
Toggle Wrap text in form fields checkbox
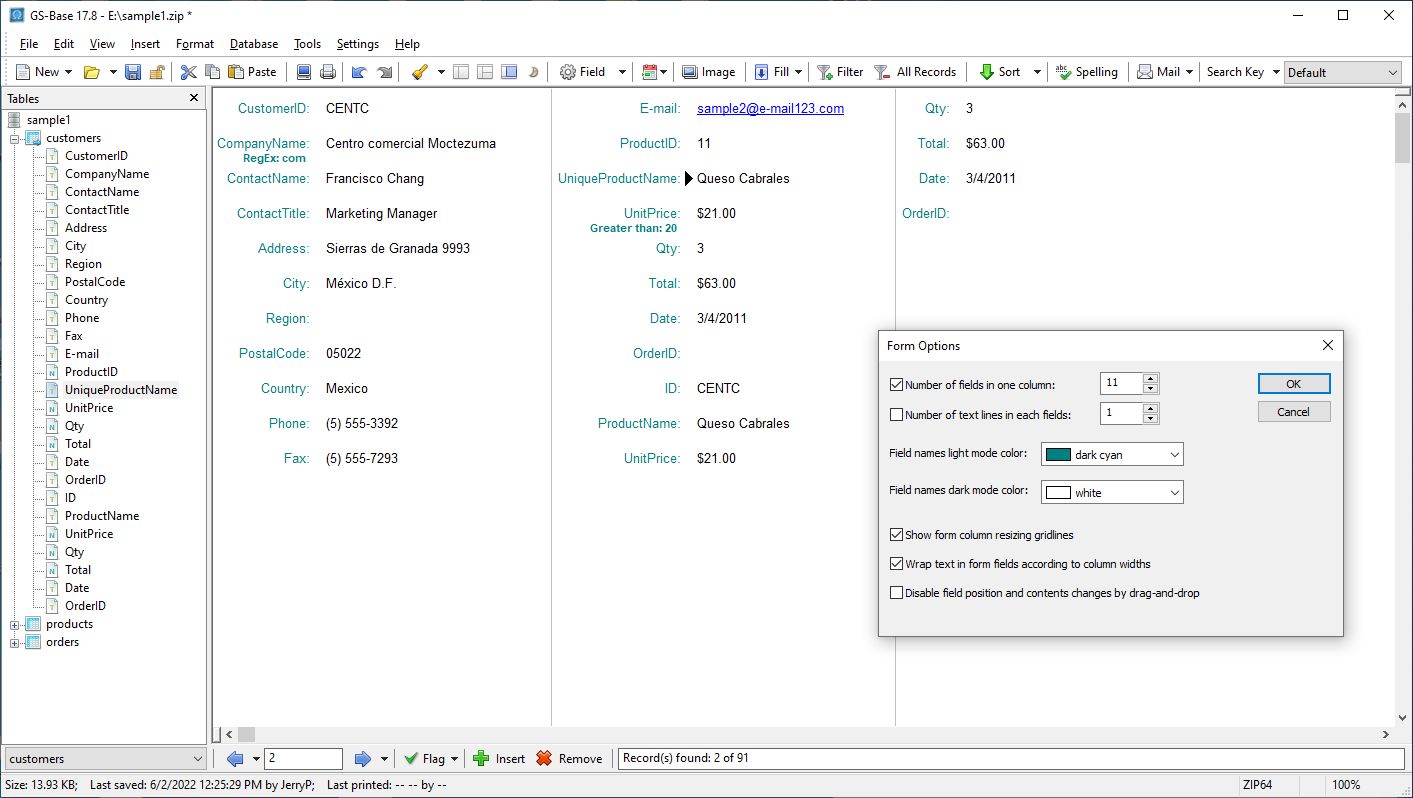(x=896, y=564)
